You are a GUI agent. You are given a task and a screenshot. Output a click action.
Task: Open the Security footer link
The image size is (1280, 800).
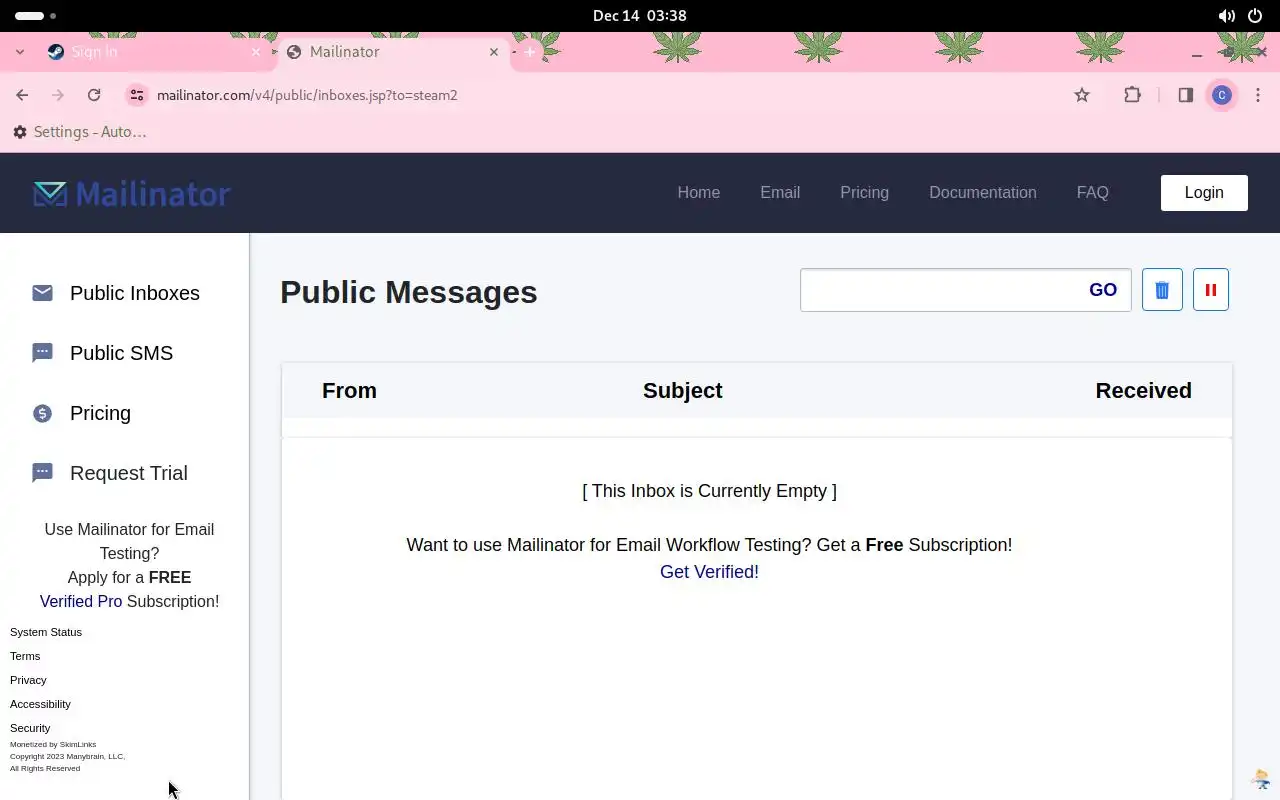click(30, 728)
